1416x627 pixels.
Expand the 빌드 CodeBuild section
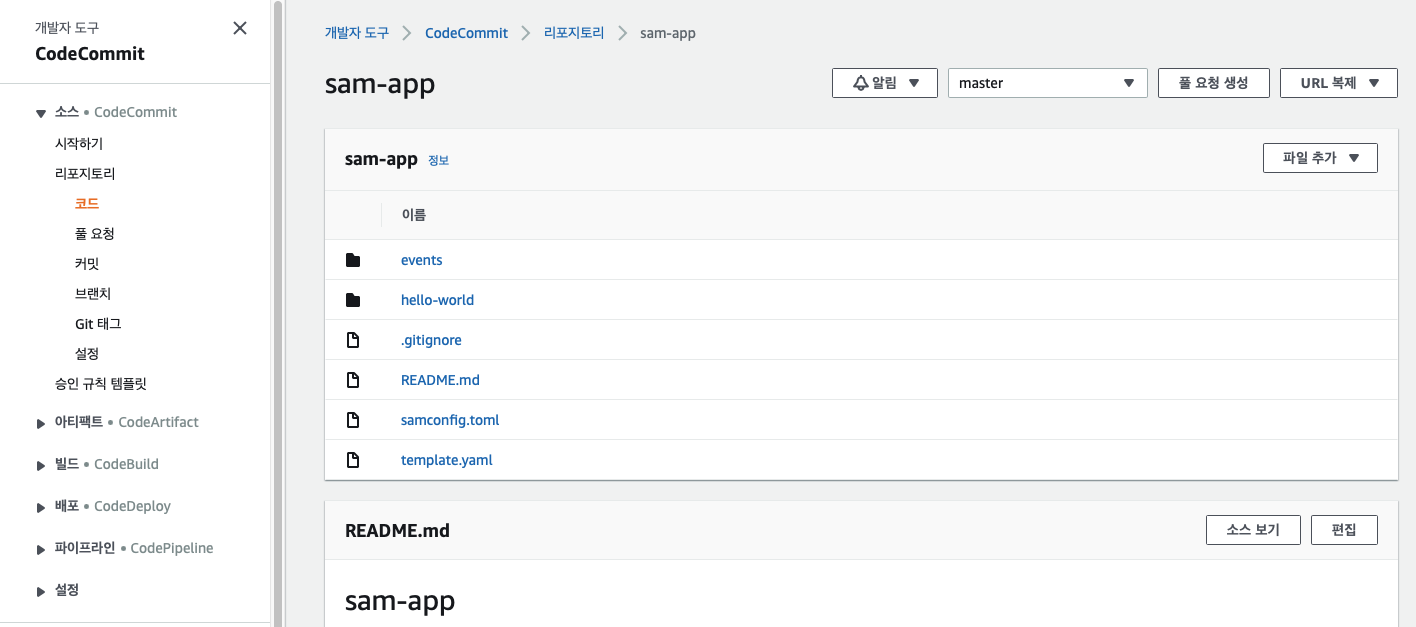click(41, 465)
